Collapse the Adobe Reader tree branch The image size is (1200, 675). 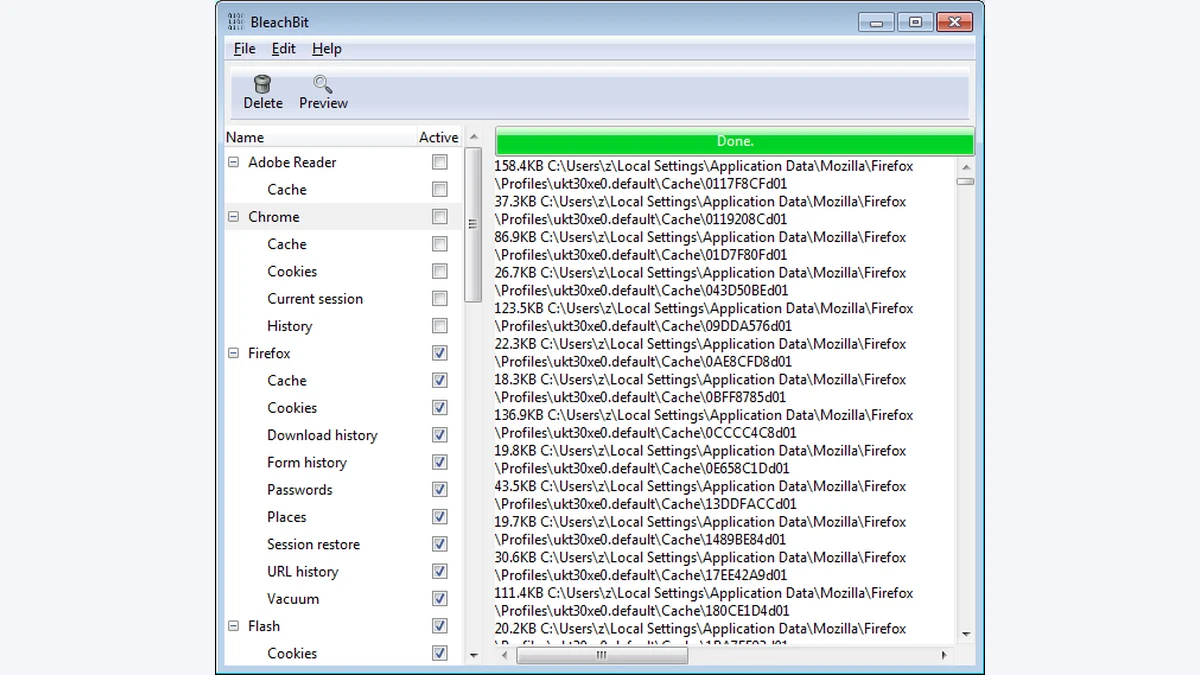tap(234, 162)
